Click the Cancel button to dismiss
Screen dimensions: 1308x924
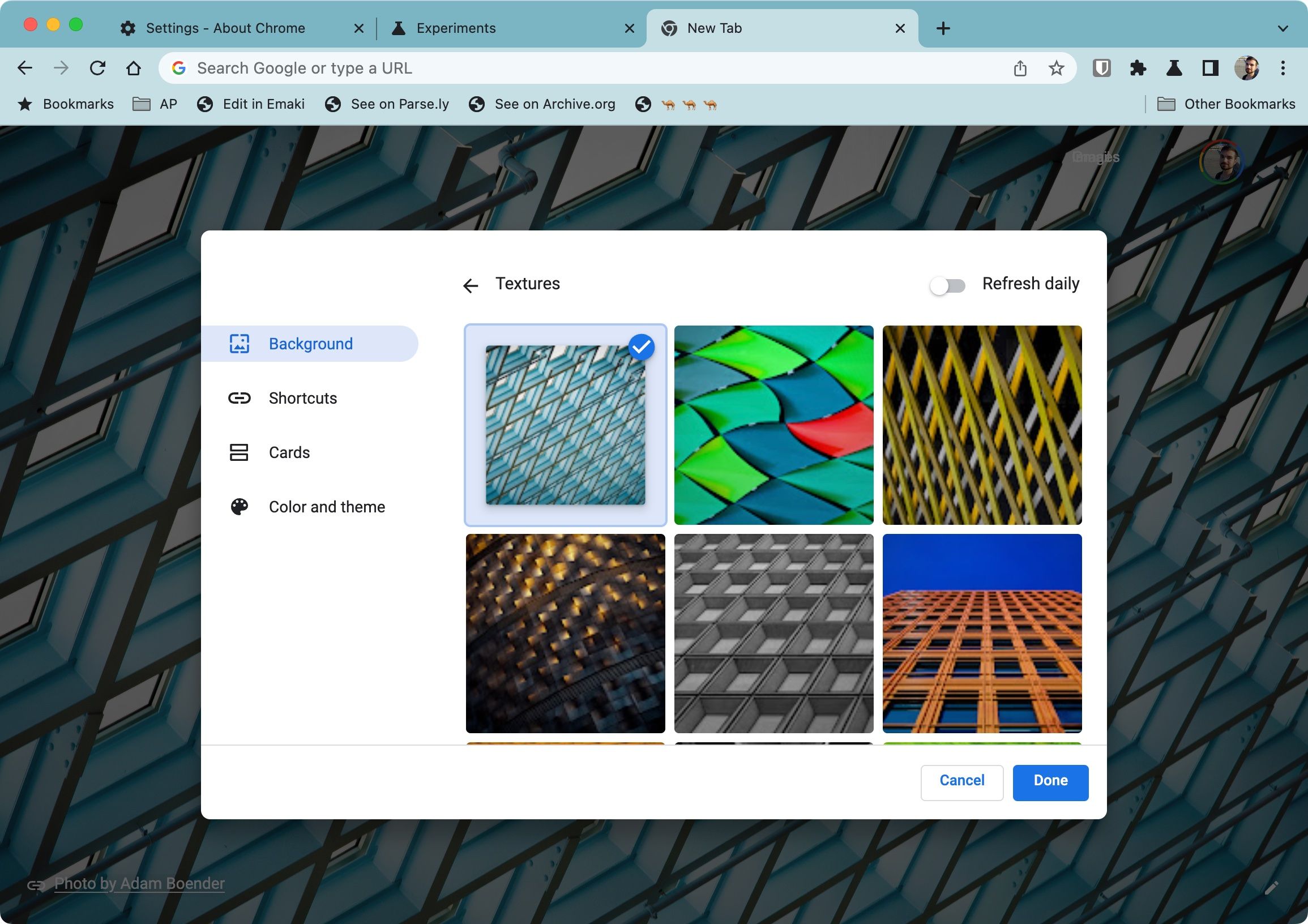961,781
